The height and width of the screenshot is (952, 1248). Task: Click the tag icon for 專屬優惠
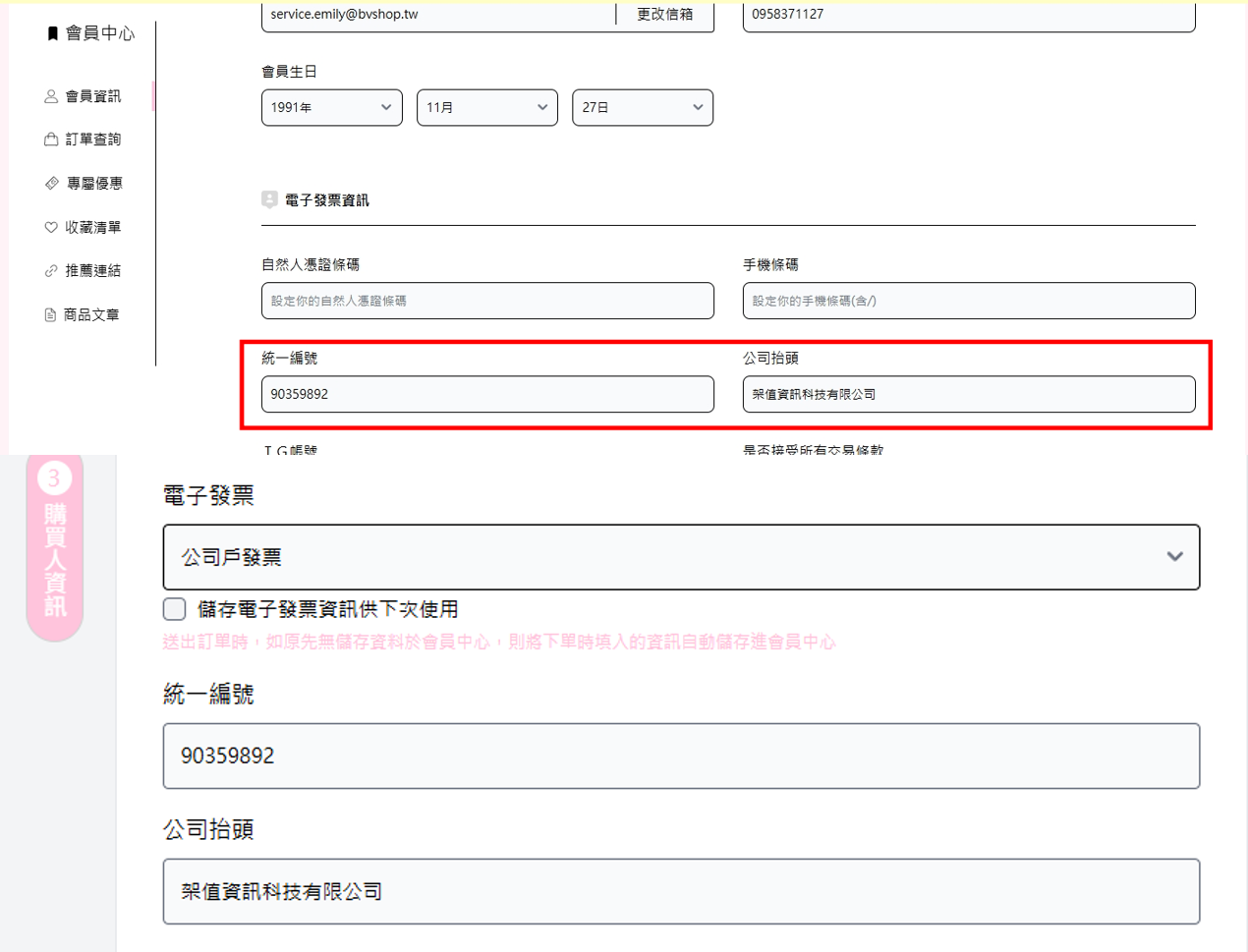click(52, 183)
